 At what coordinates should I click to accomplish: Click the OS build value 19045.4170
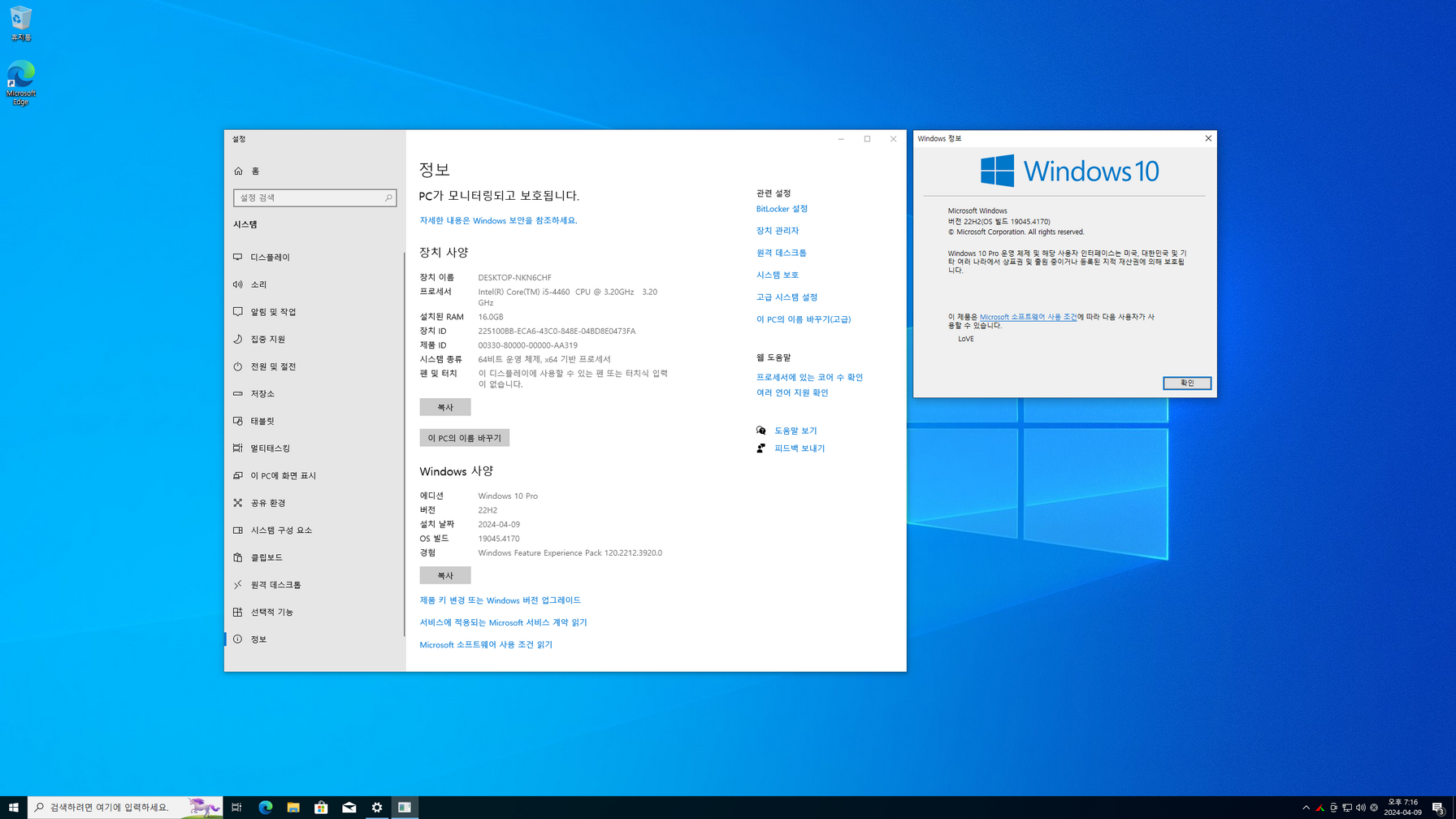pyautogui.click(x=499, y=539)
